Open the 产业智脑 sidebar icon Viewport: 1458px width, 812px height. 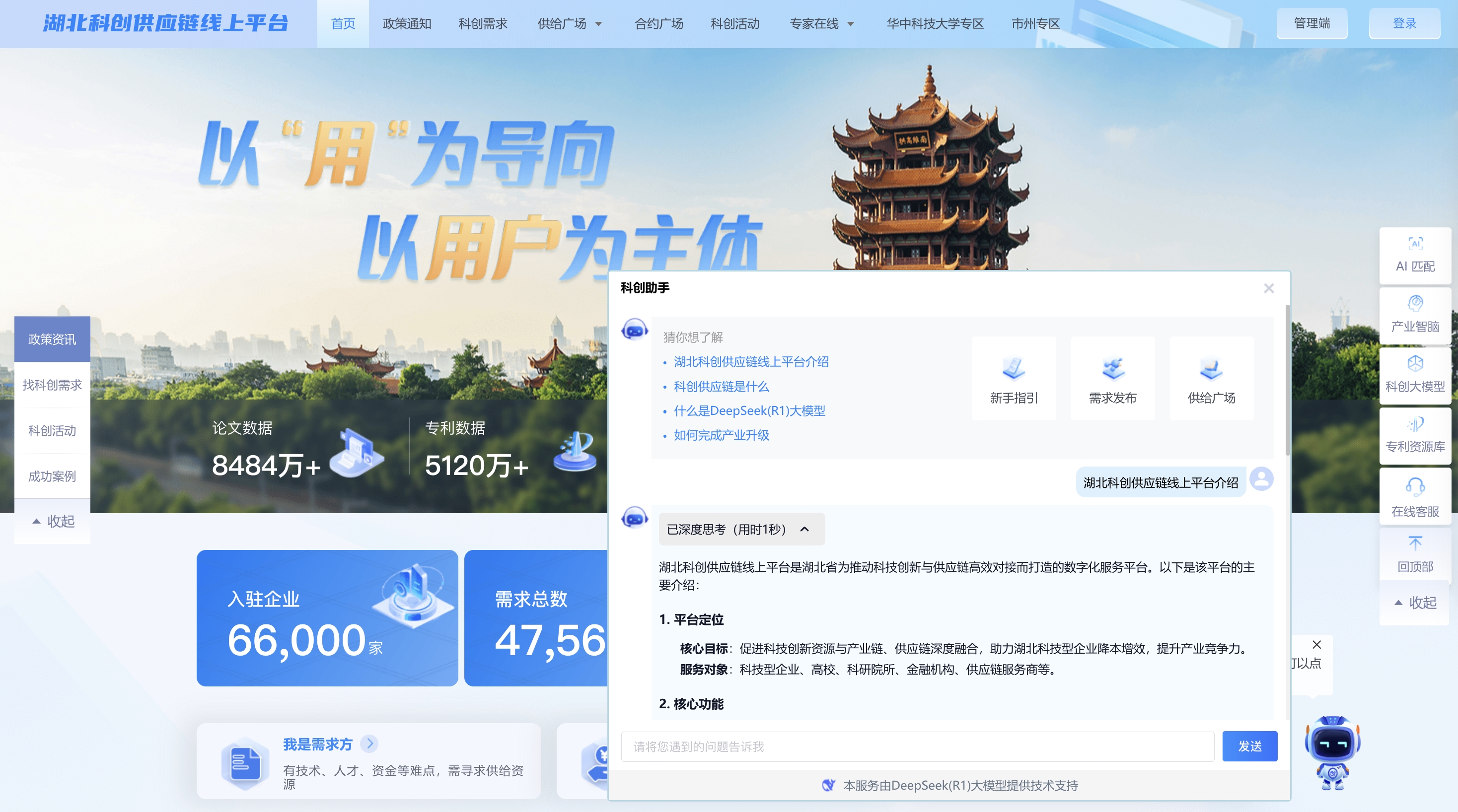(x=1414, y=304)
